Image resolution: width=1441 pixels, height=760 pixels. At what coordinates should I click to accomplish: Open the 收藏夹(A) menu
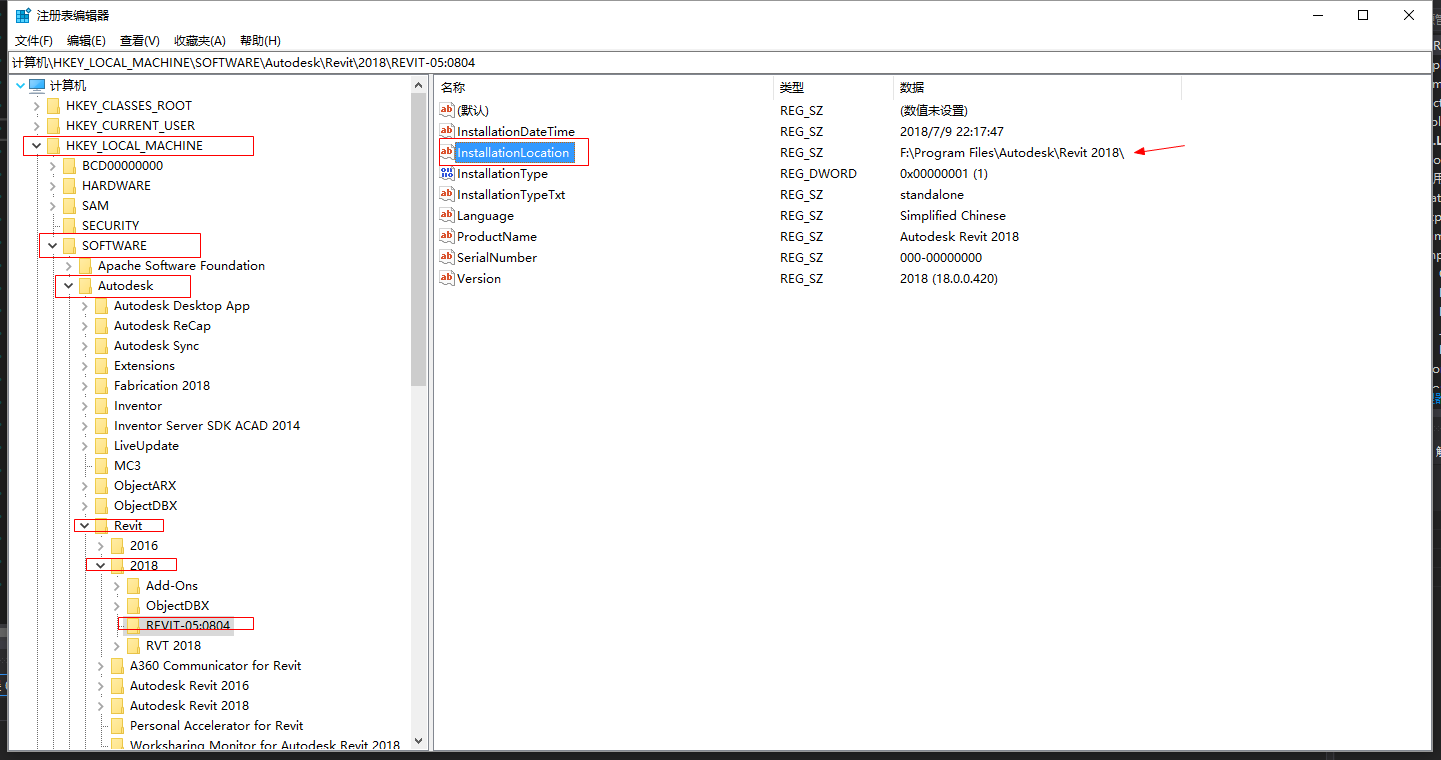[200, 41]
